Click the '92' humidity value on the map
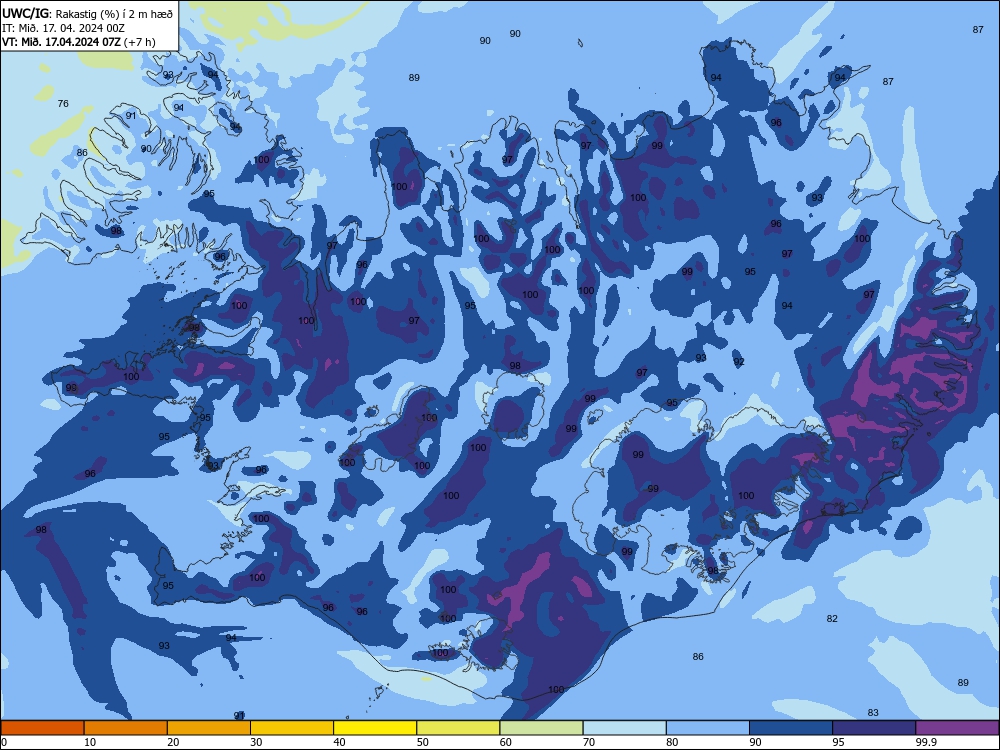This screenshot has width=1000, height=750. point(739,362)
